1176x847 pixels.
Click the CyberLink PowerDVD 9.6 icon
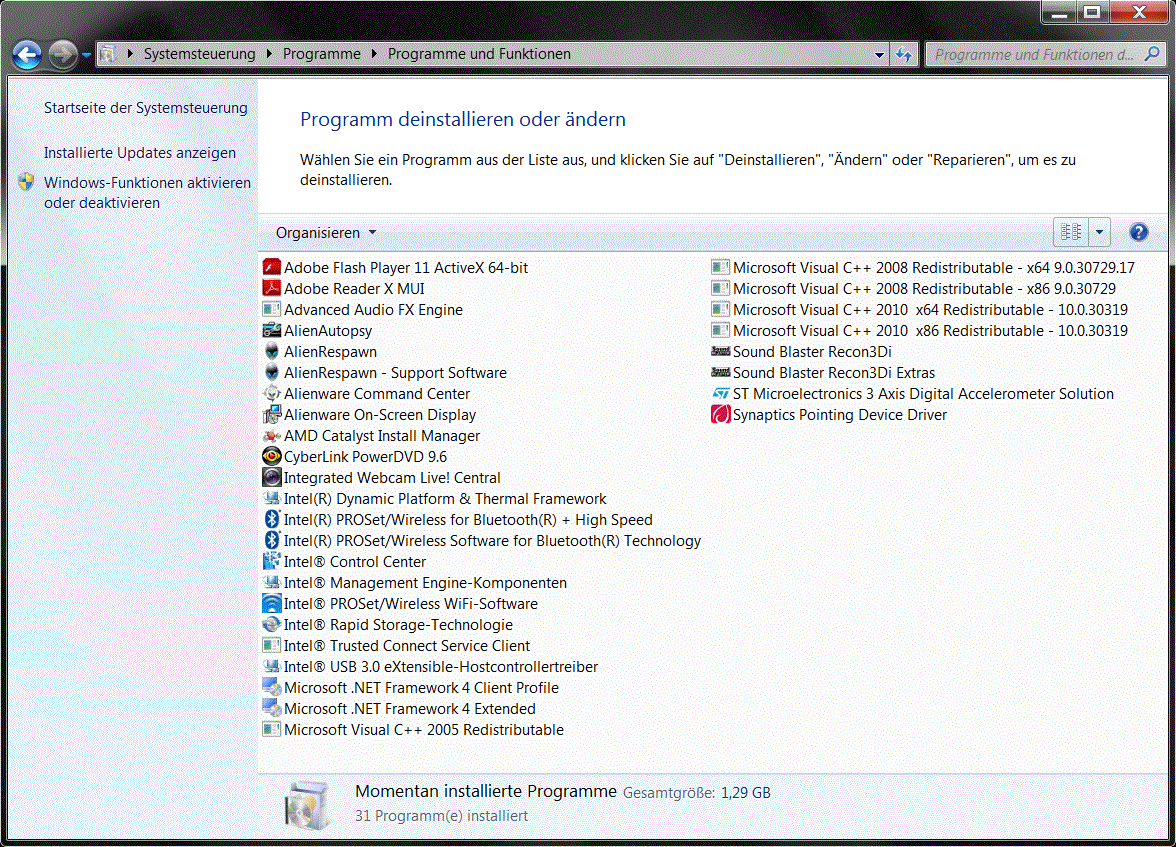point(272,456)
